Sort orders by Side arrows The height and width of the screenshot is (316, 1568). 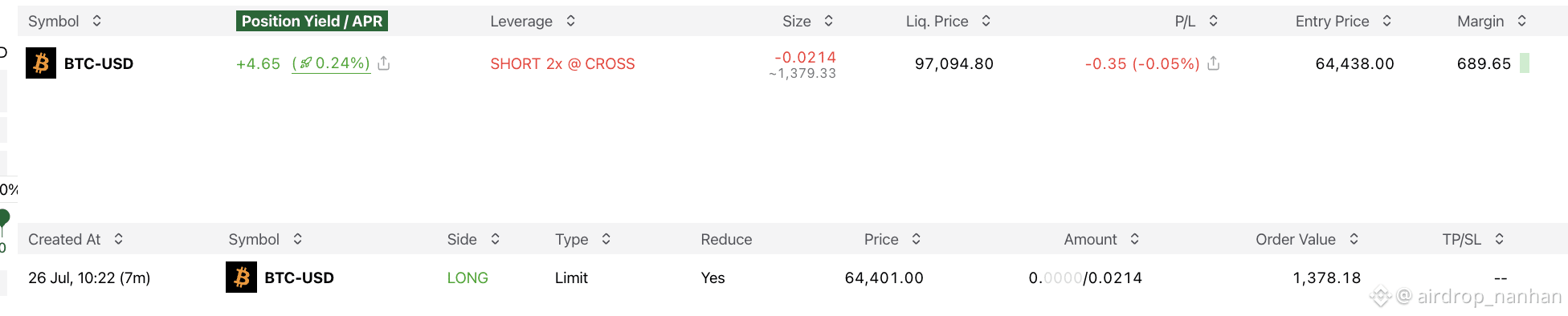pyautogui.click(x=496, y=239)
